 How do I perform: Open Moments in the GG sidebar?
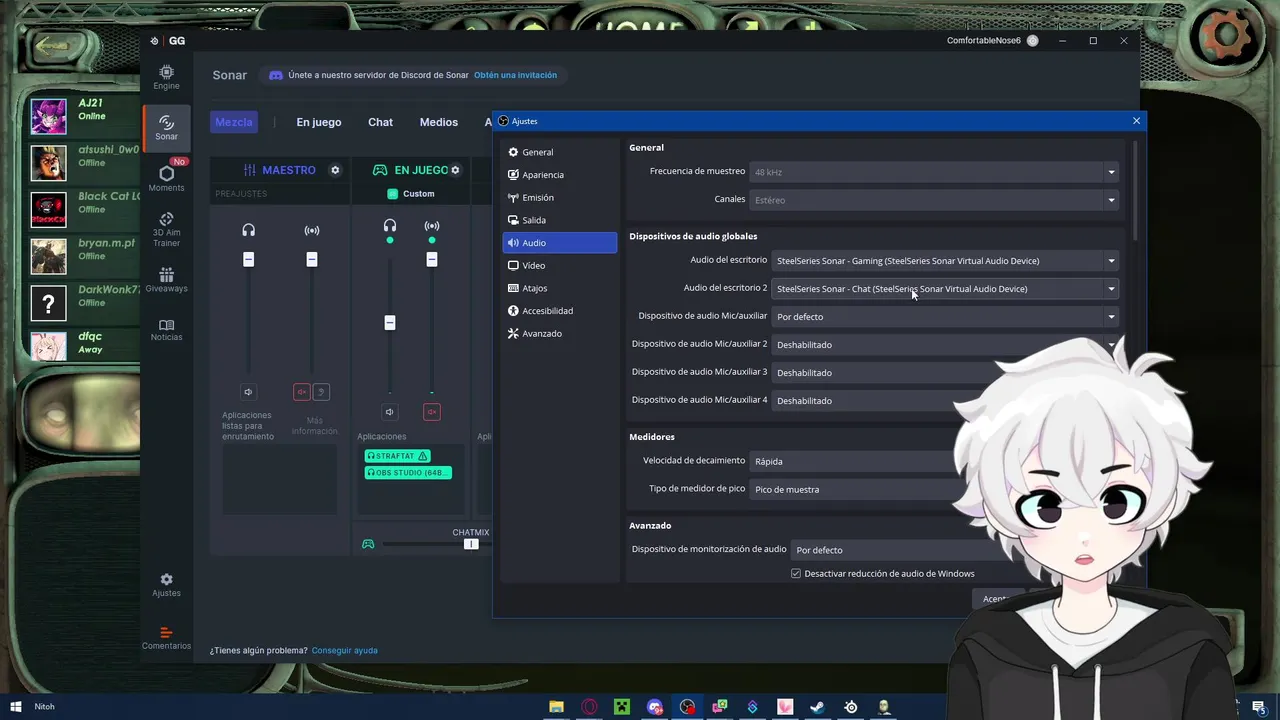tap(166, 178)
